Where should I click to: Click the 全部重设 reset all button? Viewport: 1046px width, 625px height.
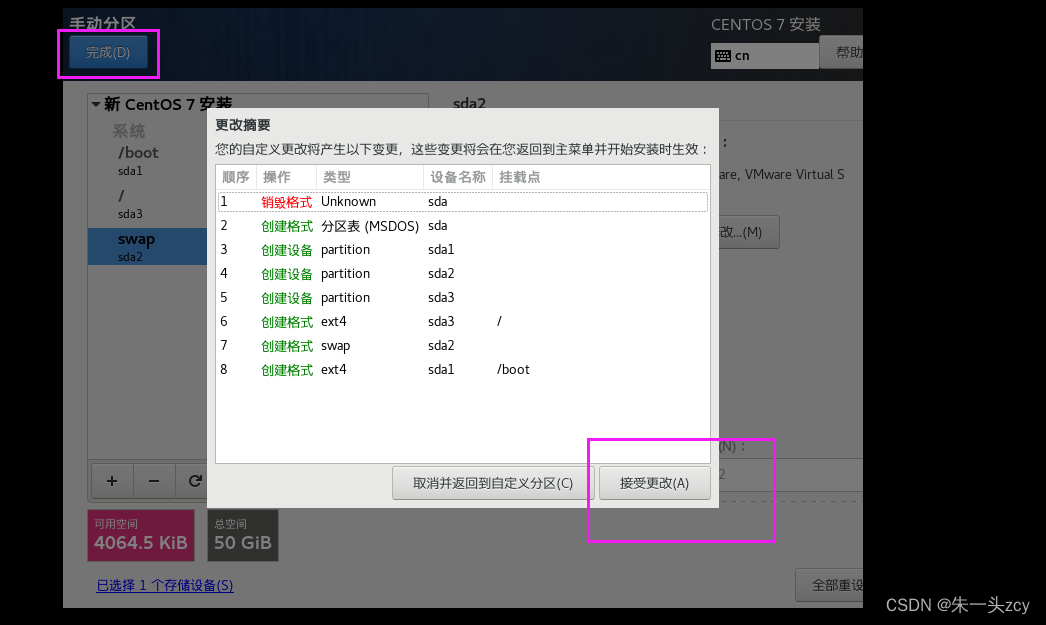(830, 585)
